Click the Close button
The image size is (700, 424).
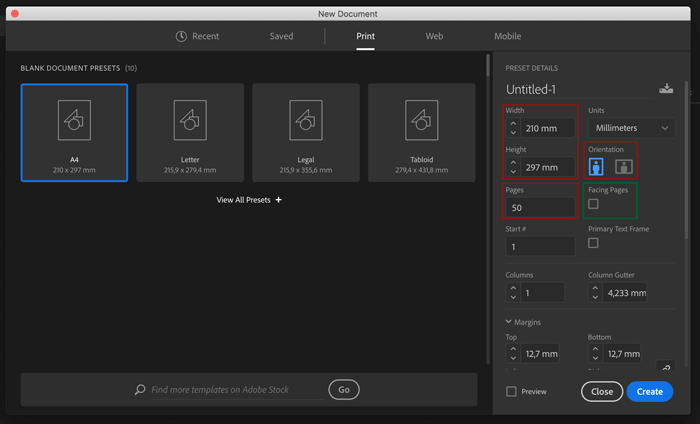point(602,391)
